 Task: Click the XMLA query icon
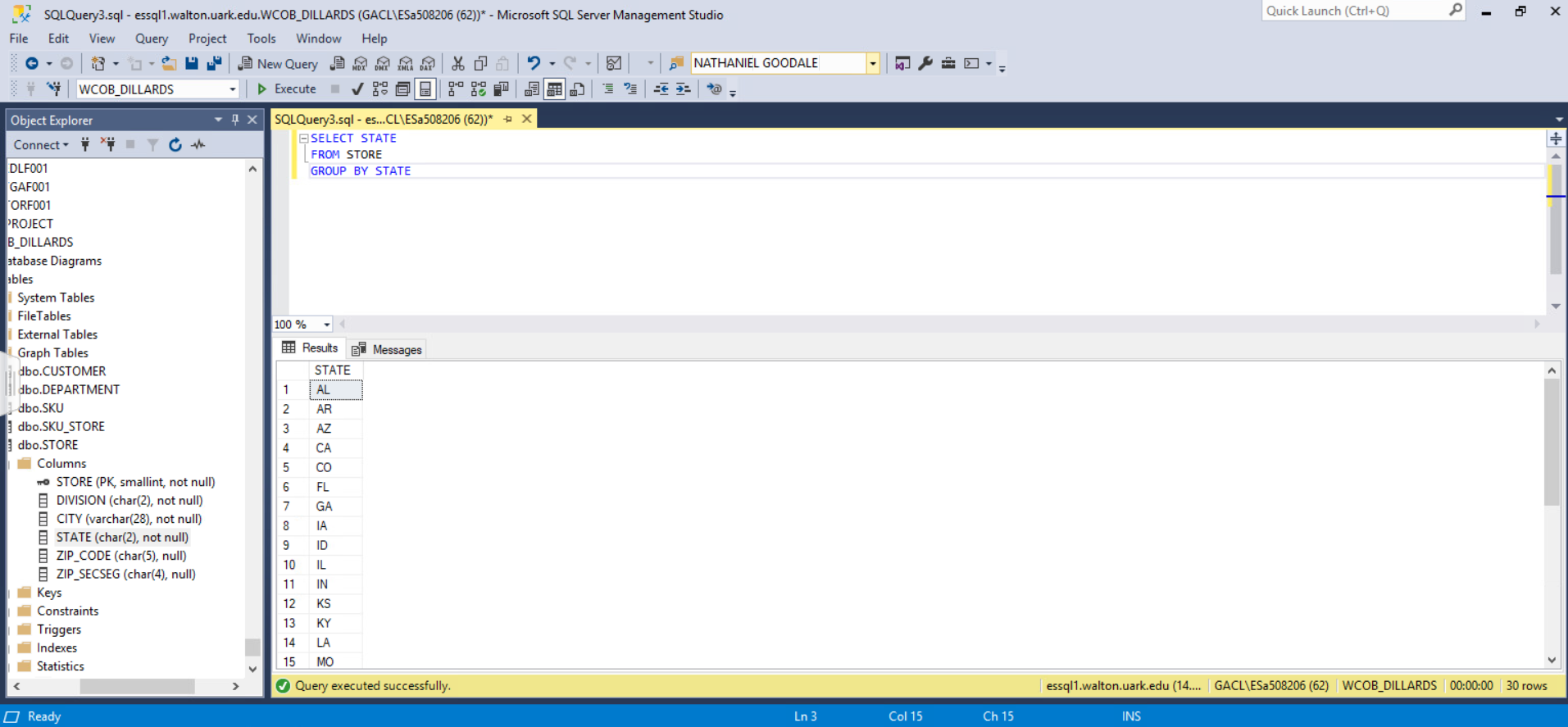click(406, 63)
